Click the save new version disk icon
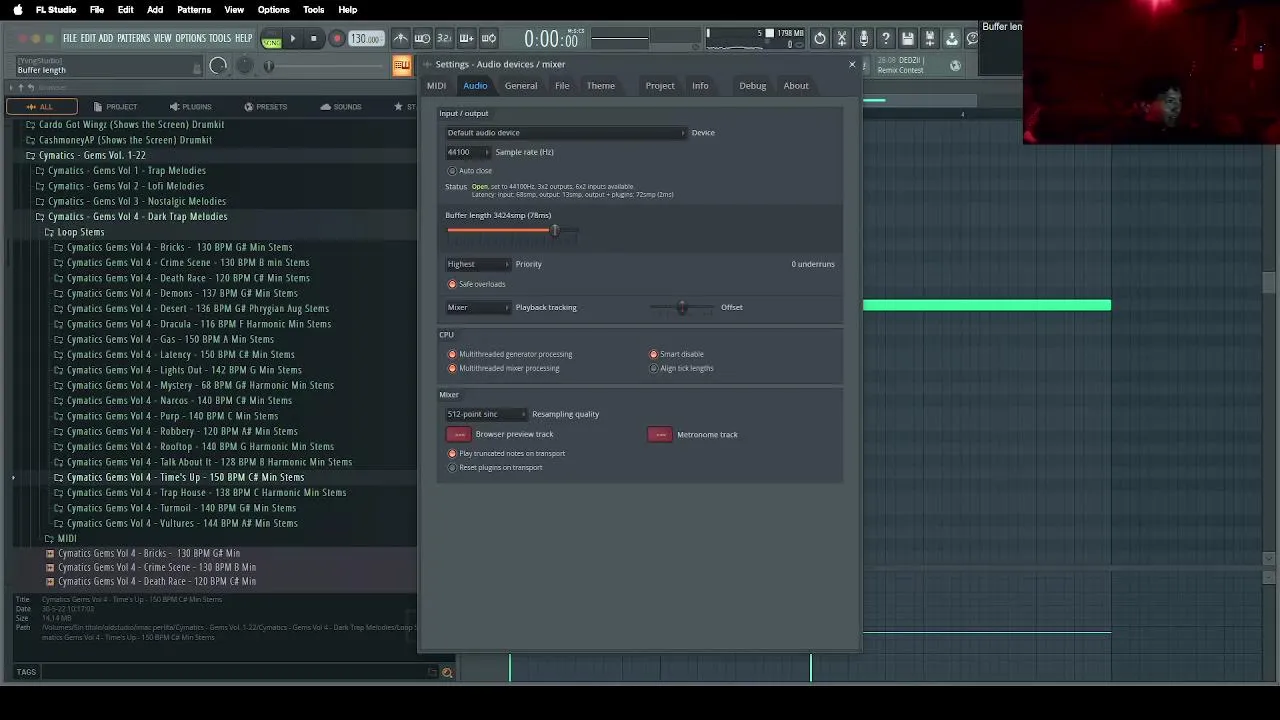The width and height of the screenshot is (1280, 720). click(x=930, y=39)
